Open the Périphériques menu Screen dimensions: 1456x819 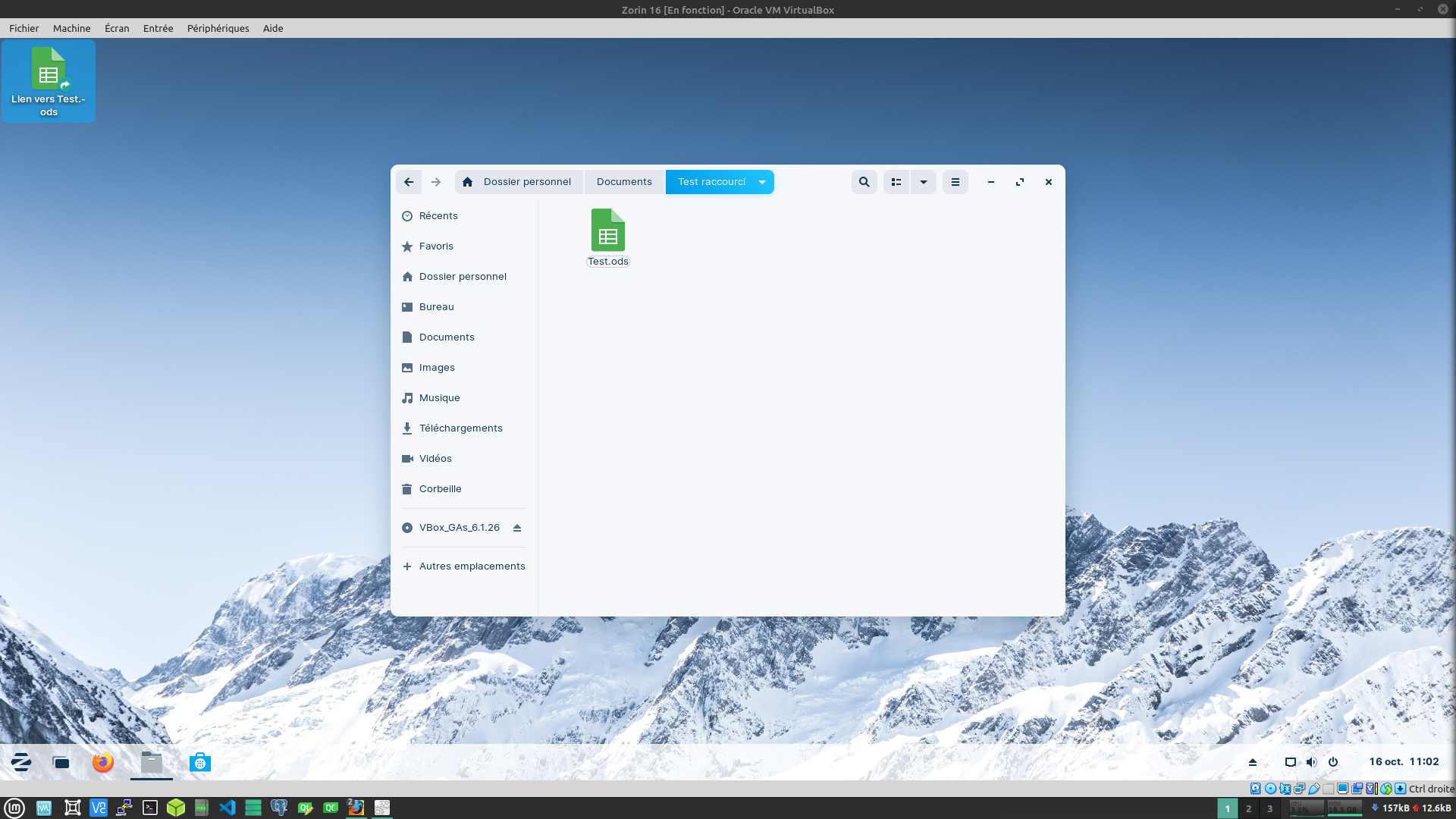point(218,28)
